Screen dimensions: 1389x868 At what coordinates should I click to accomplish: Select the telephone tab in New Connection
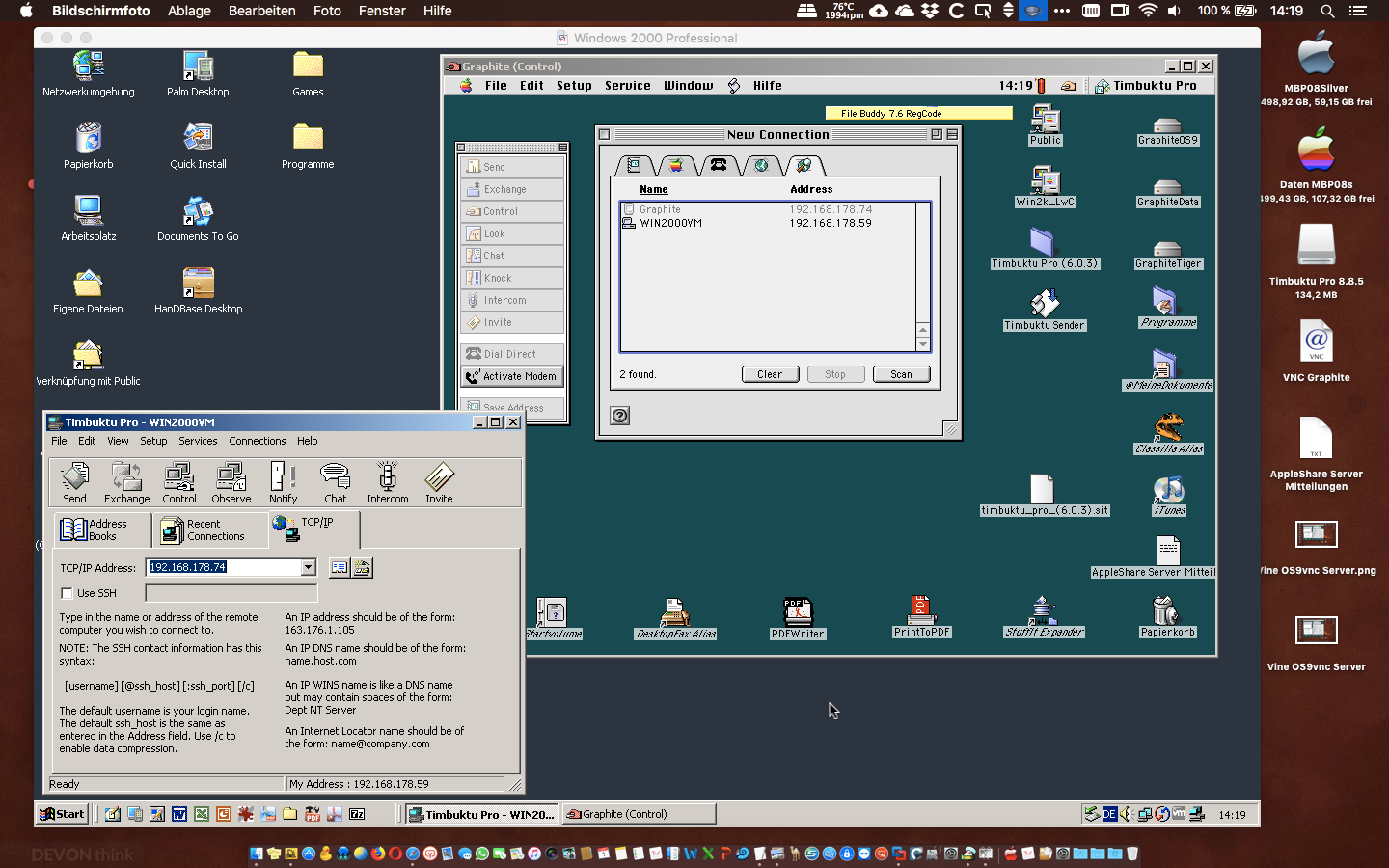(x=719, y=165)
